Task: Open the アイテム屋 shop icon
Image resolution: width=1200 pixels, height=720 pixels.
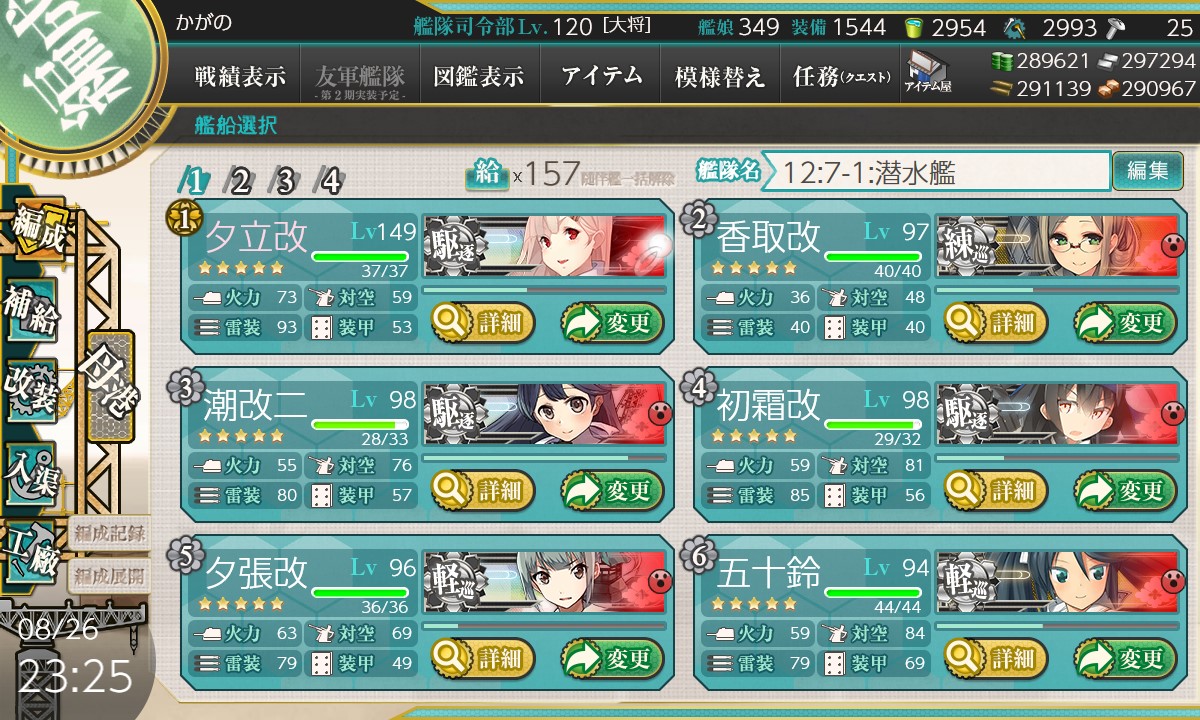Action: coord(927,73)
